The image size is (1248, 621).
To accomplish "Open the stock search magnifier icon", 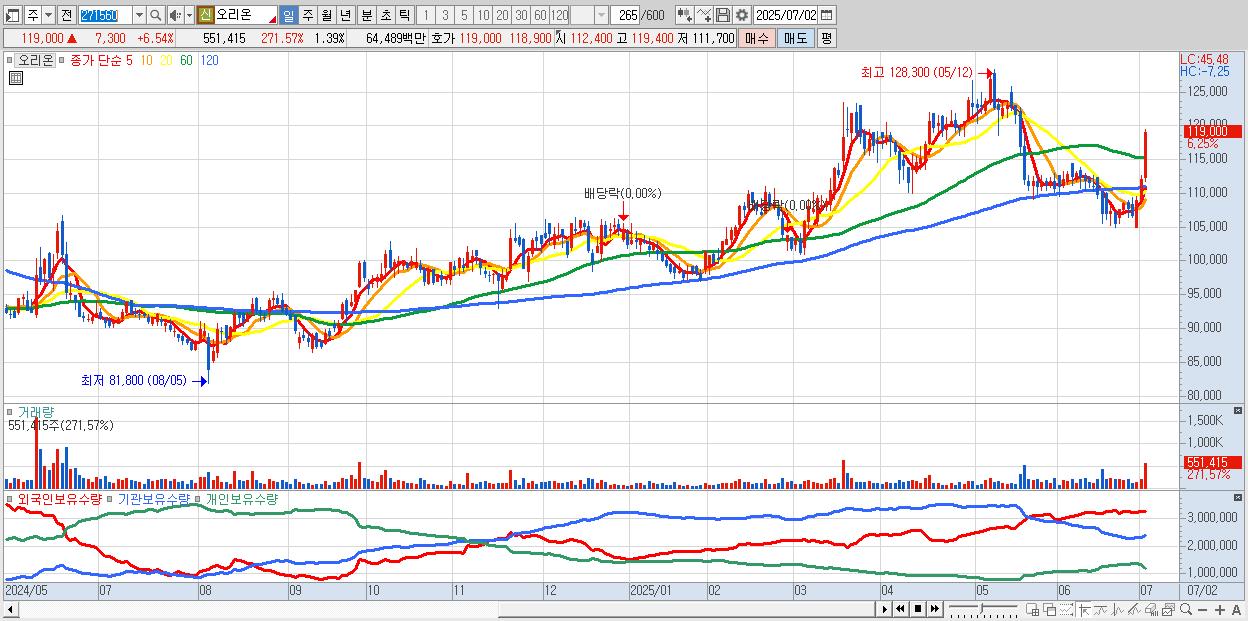I will [155, 15].
